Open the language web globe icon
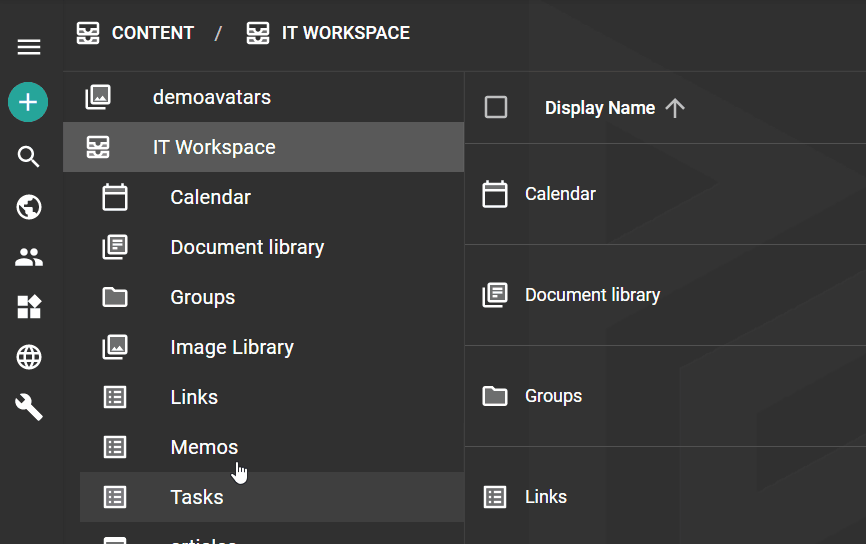866x544 pixels. tap(29, 357)
